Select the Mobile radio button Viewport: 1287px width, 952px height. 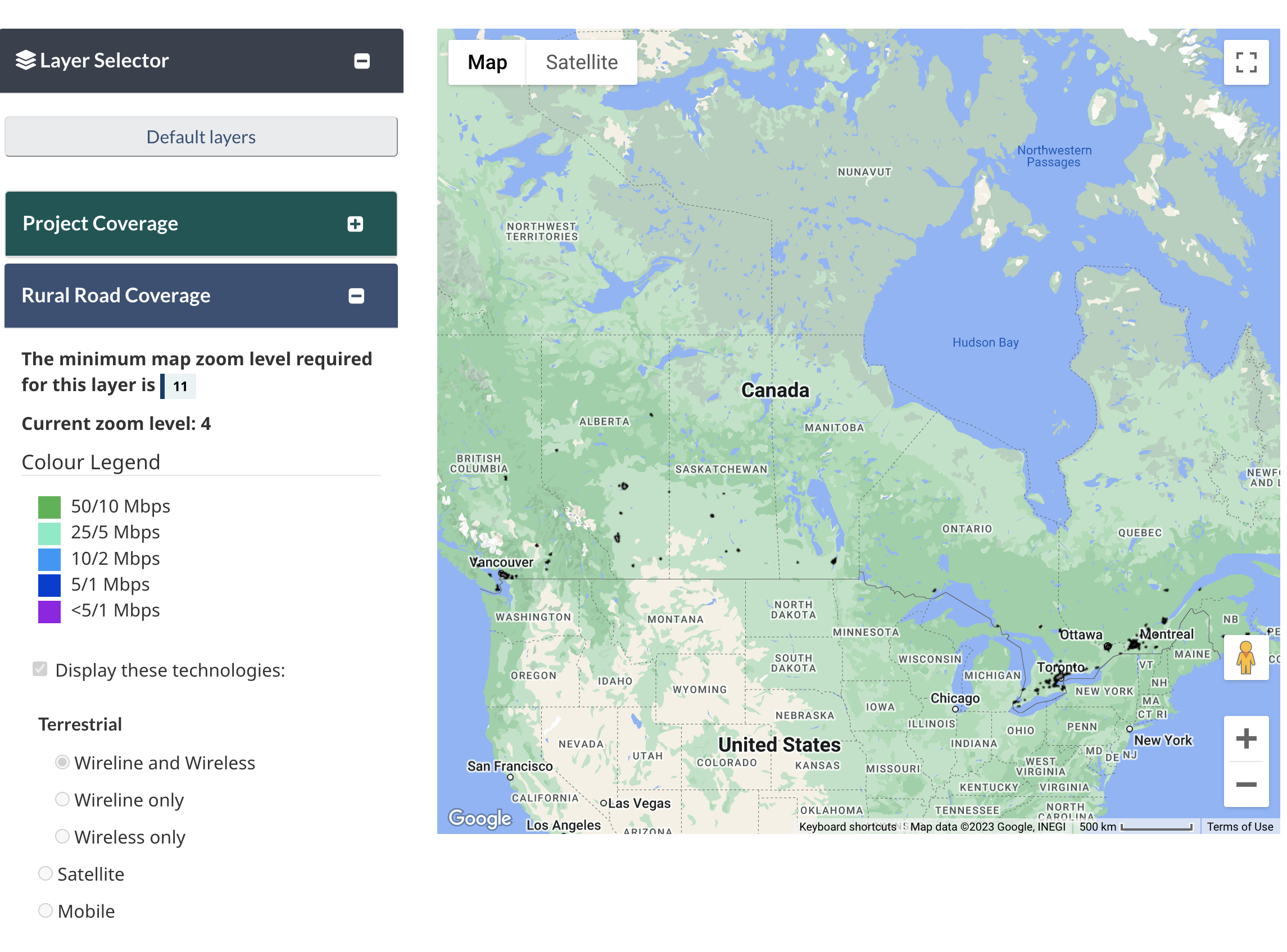[x=46, y=910]
